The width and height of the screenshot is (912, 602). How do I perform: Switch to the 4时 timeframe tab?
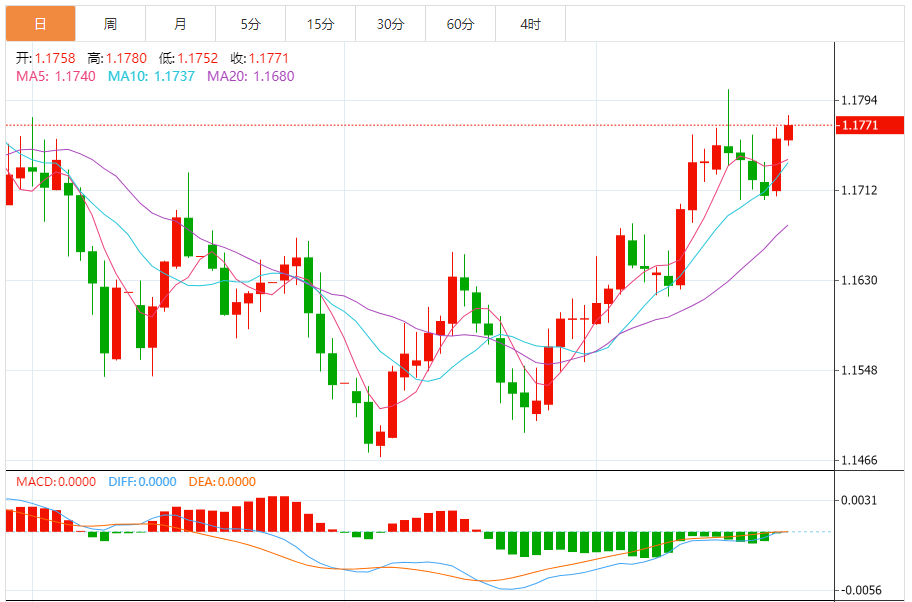(530, 24)
